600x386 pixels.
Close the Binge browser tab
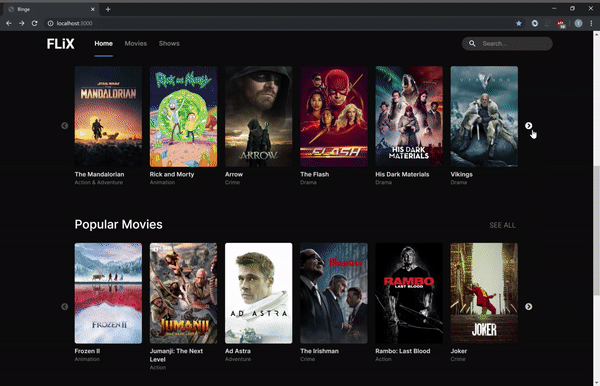pyautogui.click(x=93, y=9)
